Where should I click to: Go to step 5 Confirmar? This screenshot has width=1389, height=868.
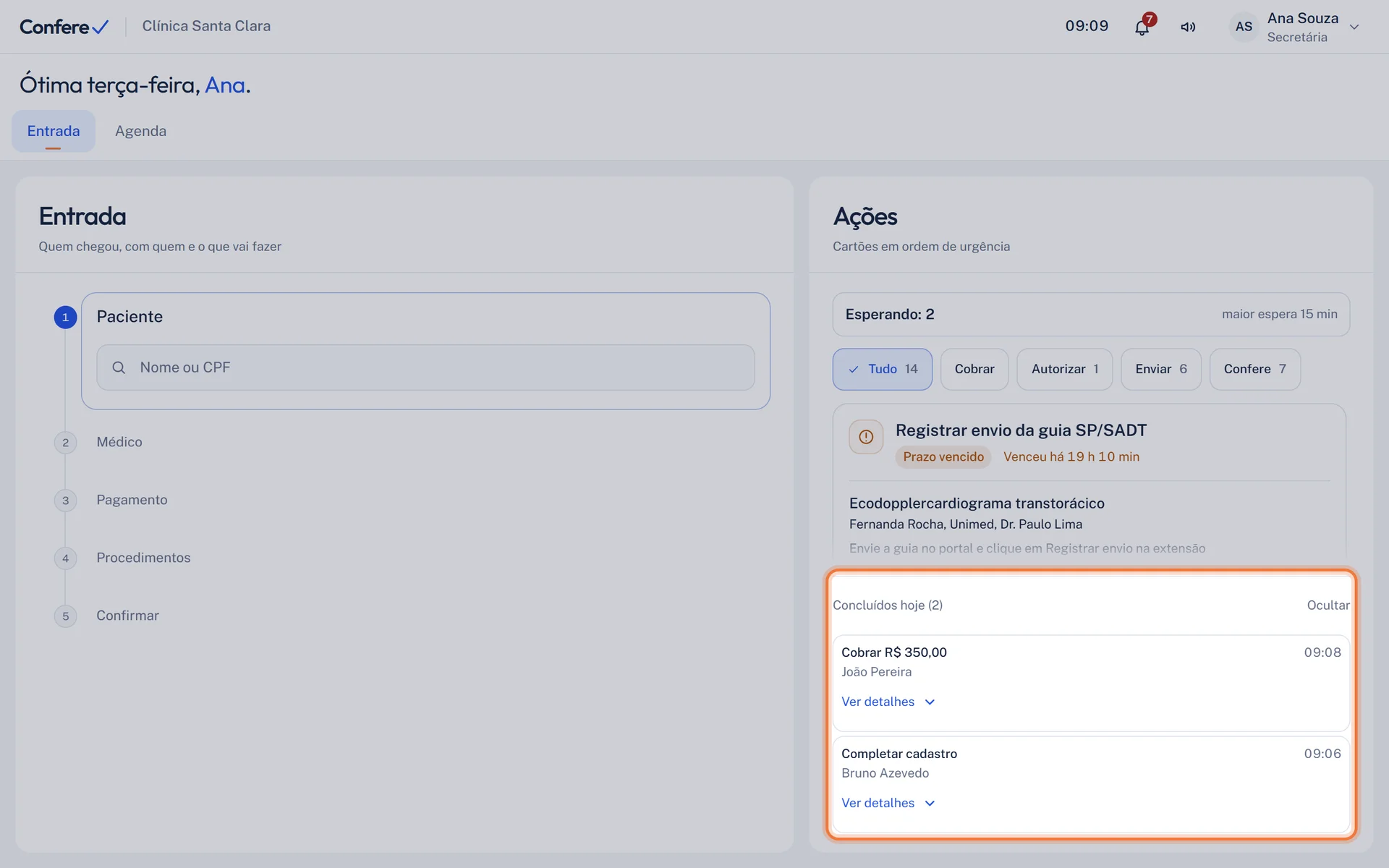point(127,616)
